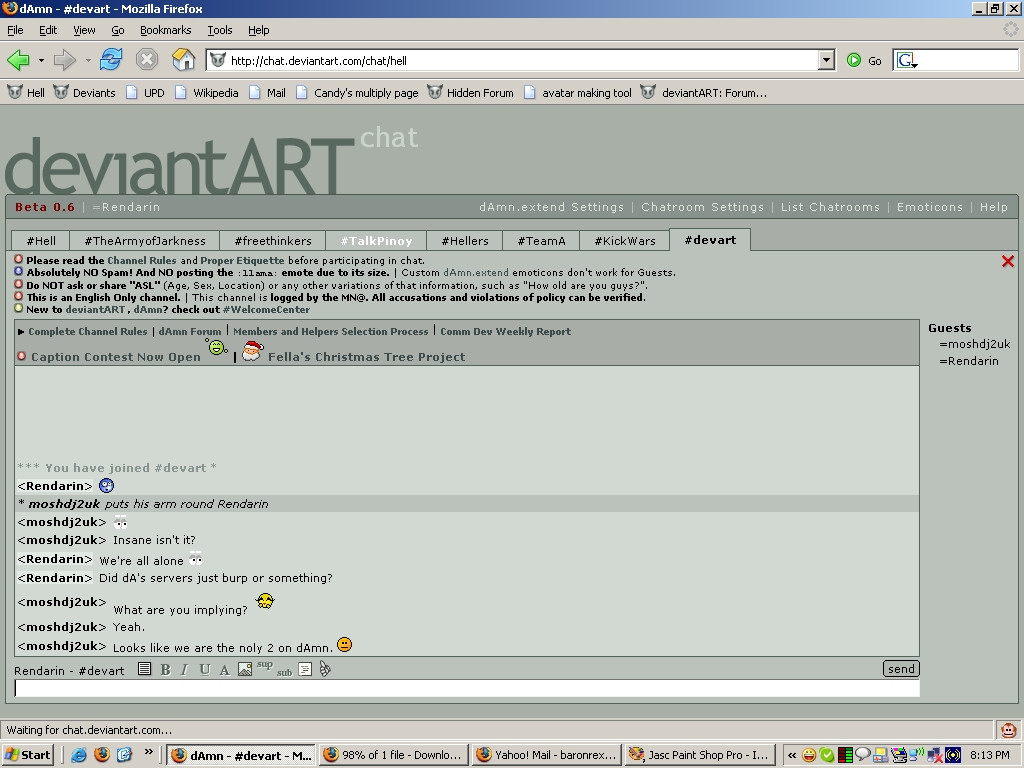Click the wireless network tray icon
Image resolution: width=1024 pixels, height=768 pixels.
[916, 755]
